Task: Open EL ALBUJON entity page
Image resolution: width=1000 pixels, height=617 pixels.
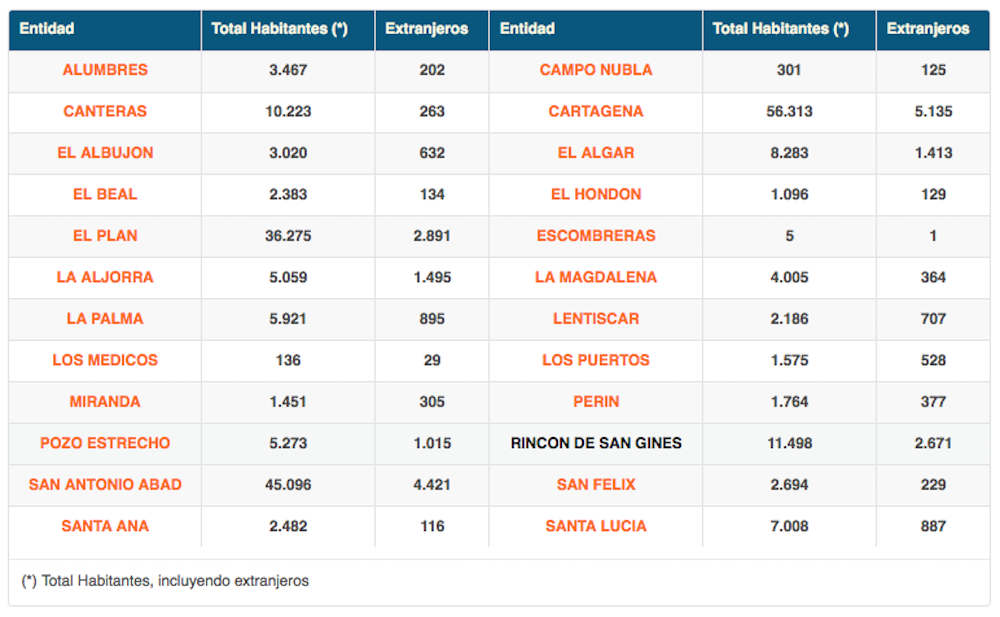Action: (105, 153)
